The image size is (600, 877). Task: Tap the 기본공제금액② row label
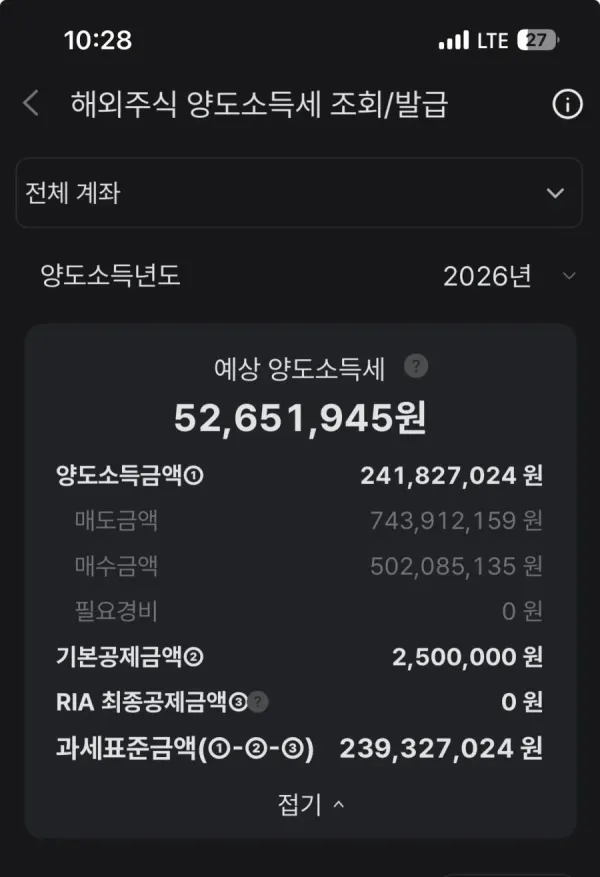click(130, 657)
